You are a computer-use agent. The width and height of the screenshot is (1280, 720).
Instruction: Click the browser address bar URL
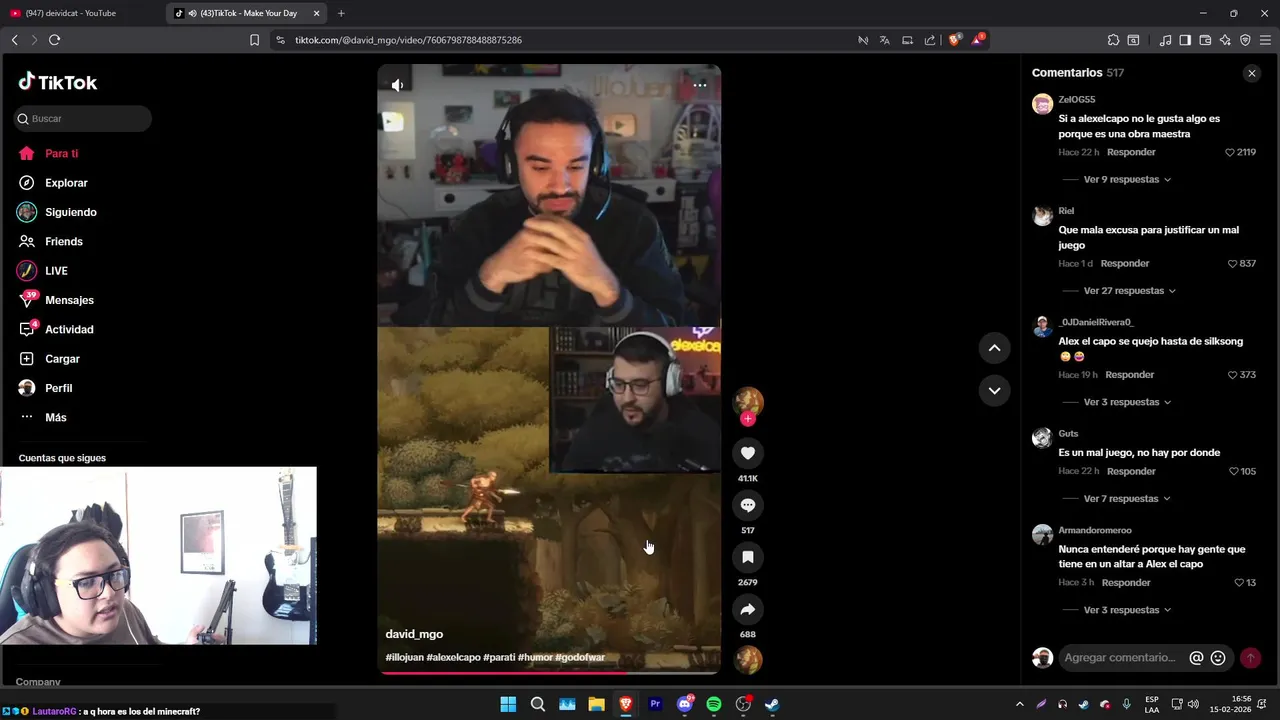click(408, 40)
